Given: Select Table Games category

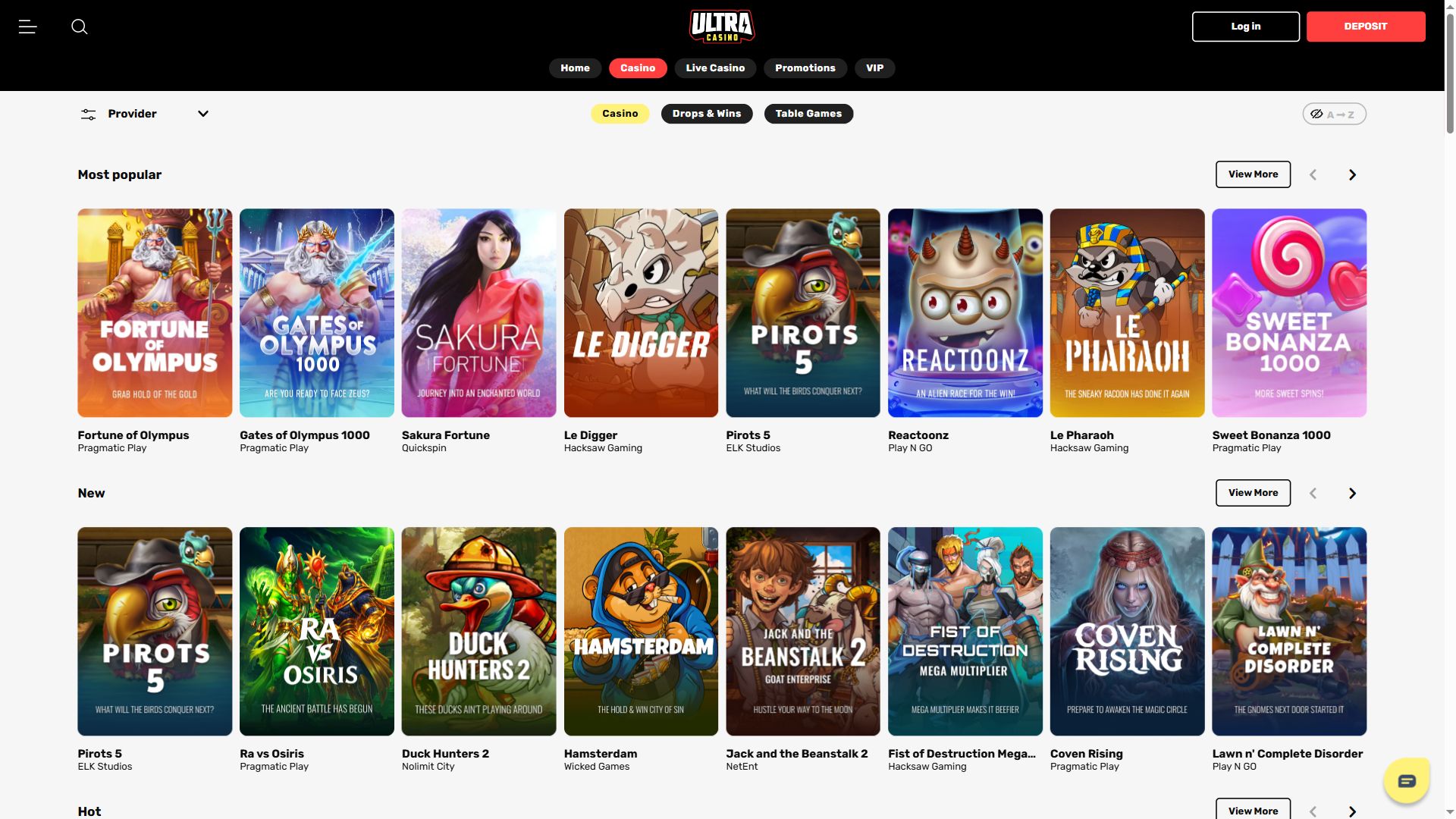Looking at the screenshot, I should [808, 114].
